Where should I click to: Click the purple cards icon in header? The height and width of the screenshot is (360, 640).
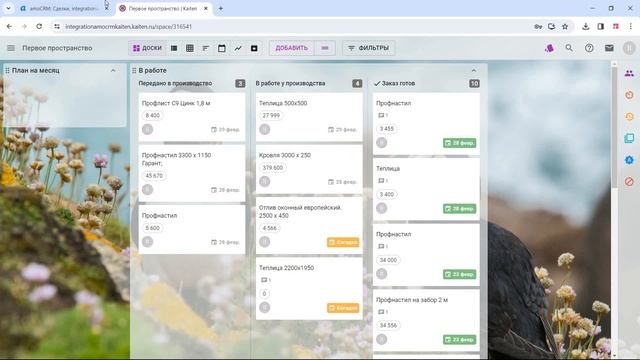click(549, 48)
